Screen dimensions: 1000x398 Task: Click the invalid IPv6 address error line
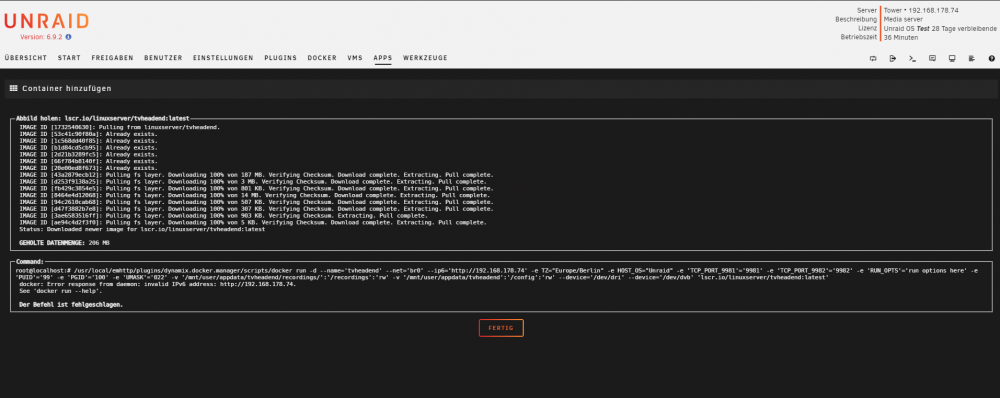(x=158, y=284)
